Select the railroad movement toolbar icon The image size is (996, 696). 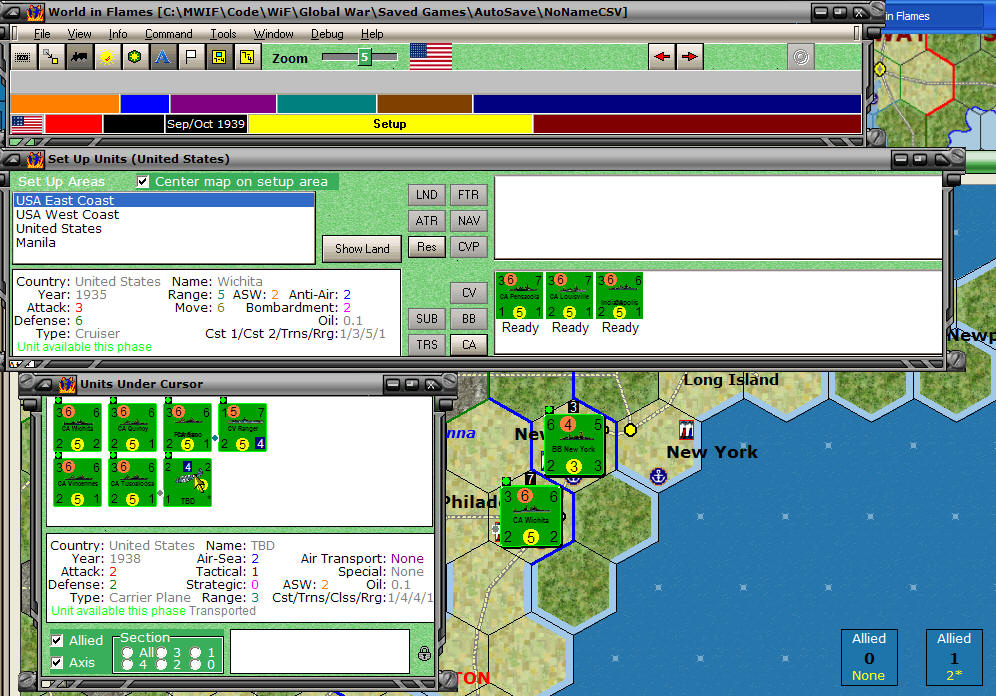coord(78,57)
